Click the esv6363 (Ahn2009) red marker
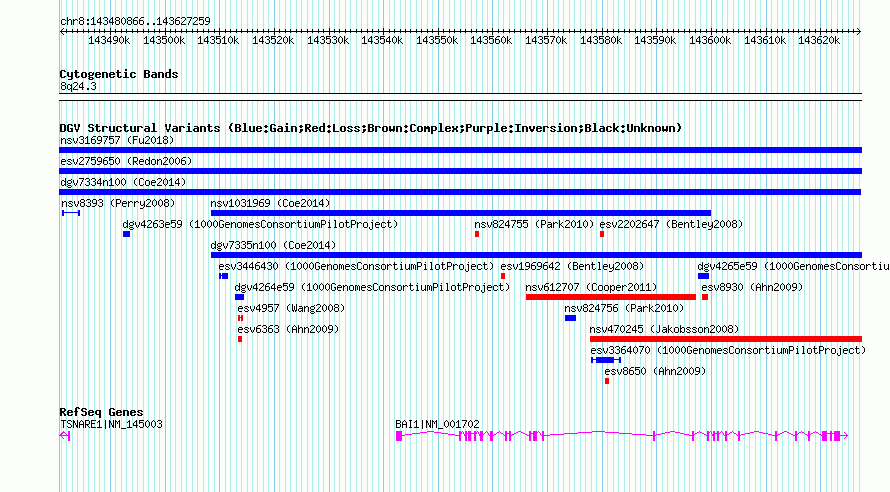890x492 pixels. [x=240, y=339]
